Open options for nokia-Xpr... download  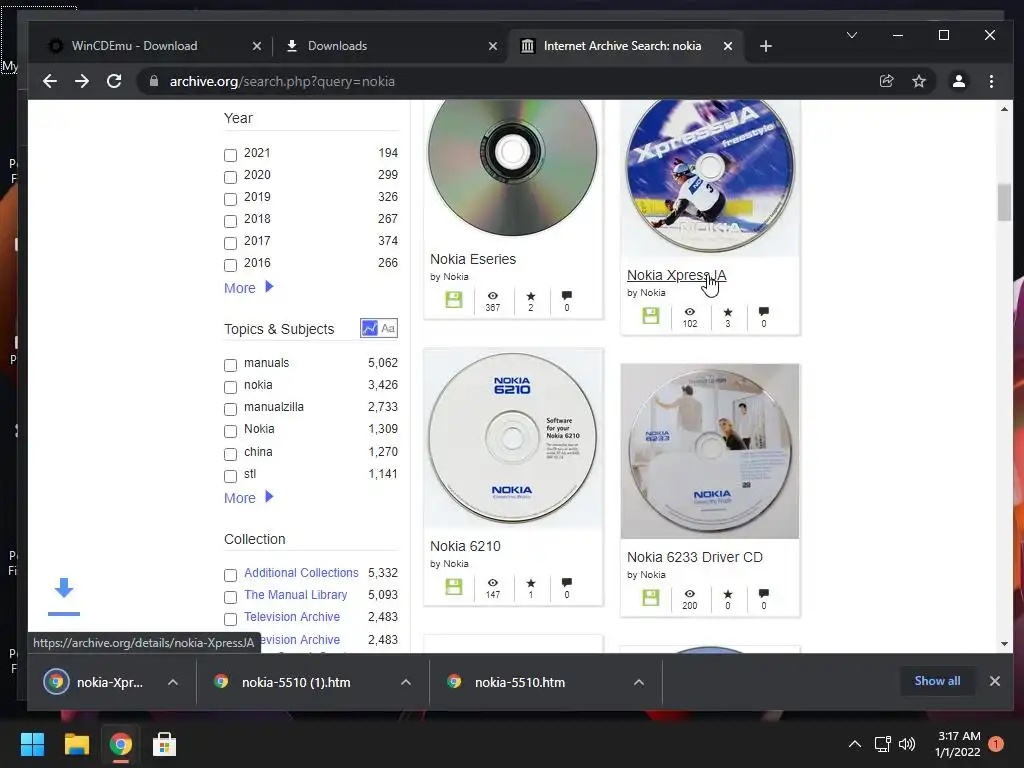click(x=172, y=682)
